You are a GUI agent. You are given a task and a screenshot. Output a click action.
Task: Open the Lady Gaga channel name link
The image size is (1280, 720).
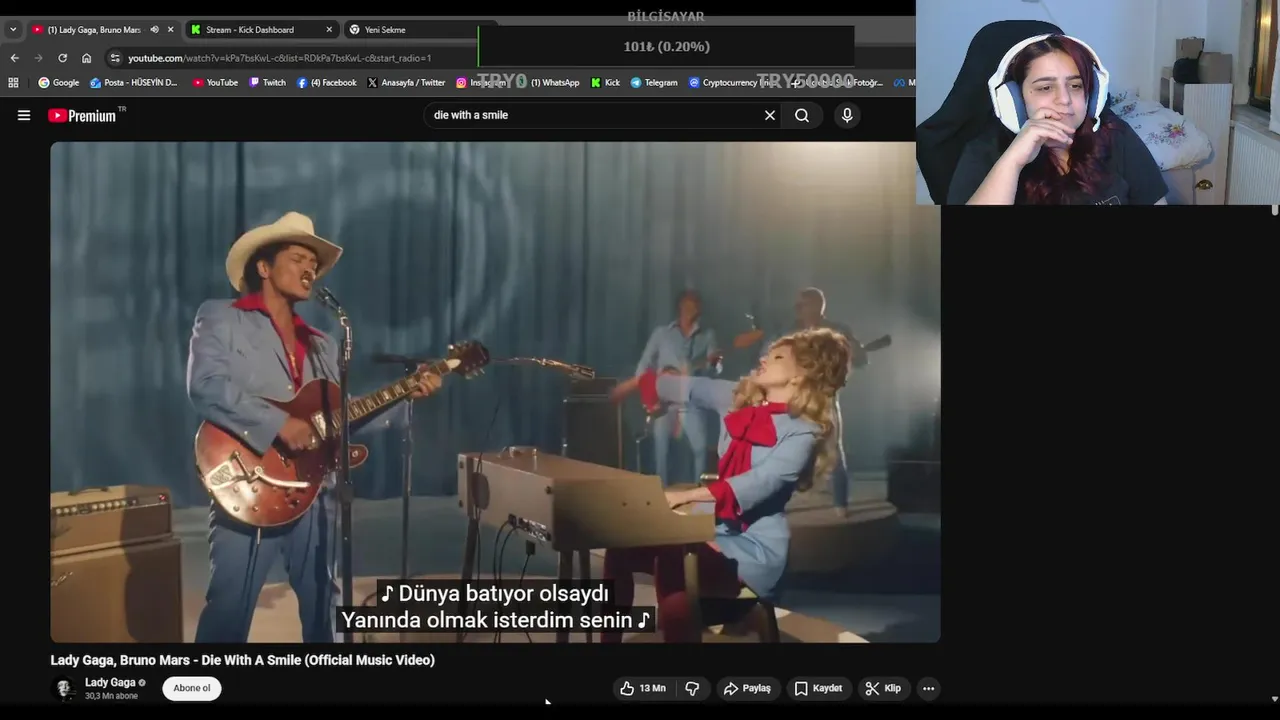tap(110, 682)
